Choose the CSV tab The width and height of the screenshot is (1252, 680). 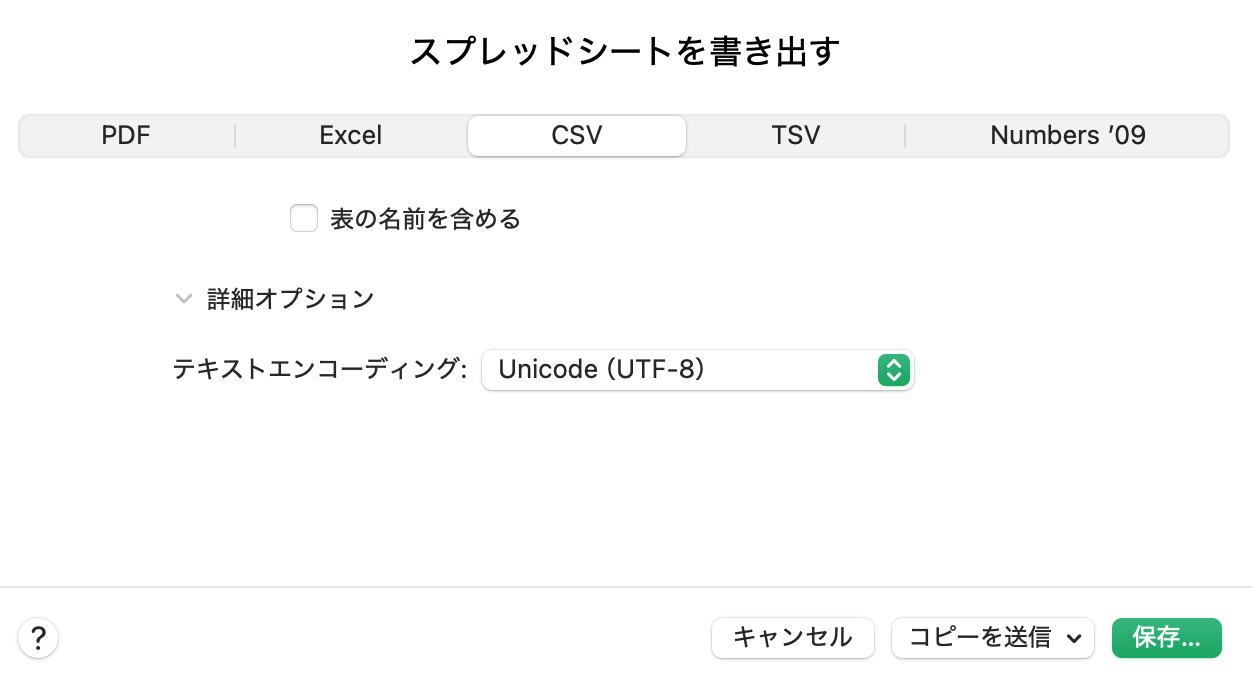[577, 136]
